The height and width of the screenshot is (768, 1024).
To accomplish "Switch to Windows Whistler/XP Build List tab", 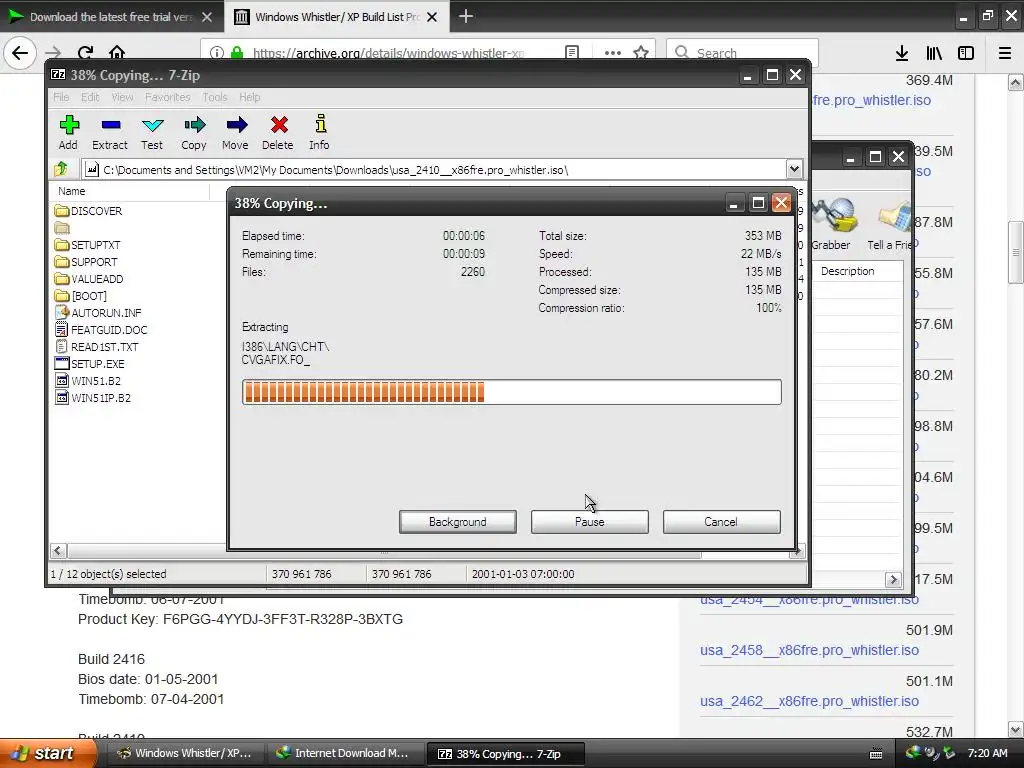I will click(336, 17).
